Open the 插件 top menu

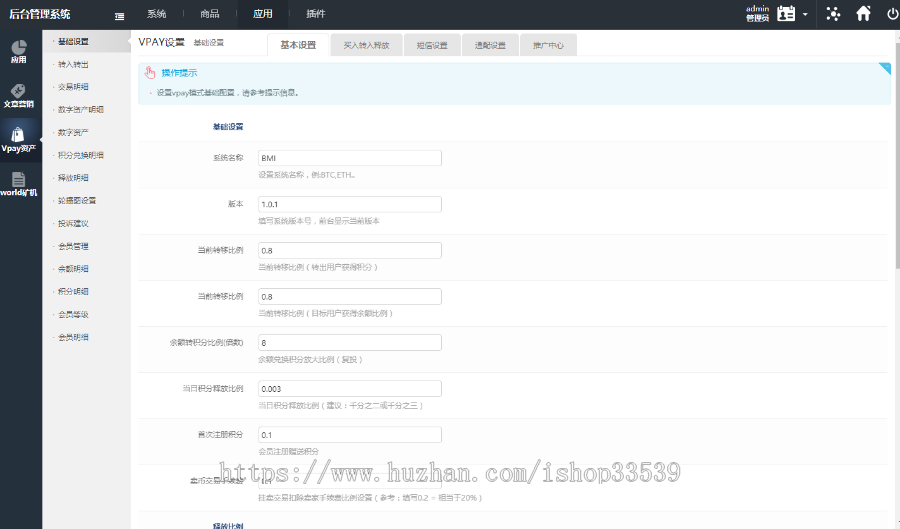(316, 14)
